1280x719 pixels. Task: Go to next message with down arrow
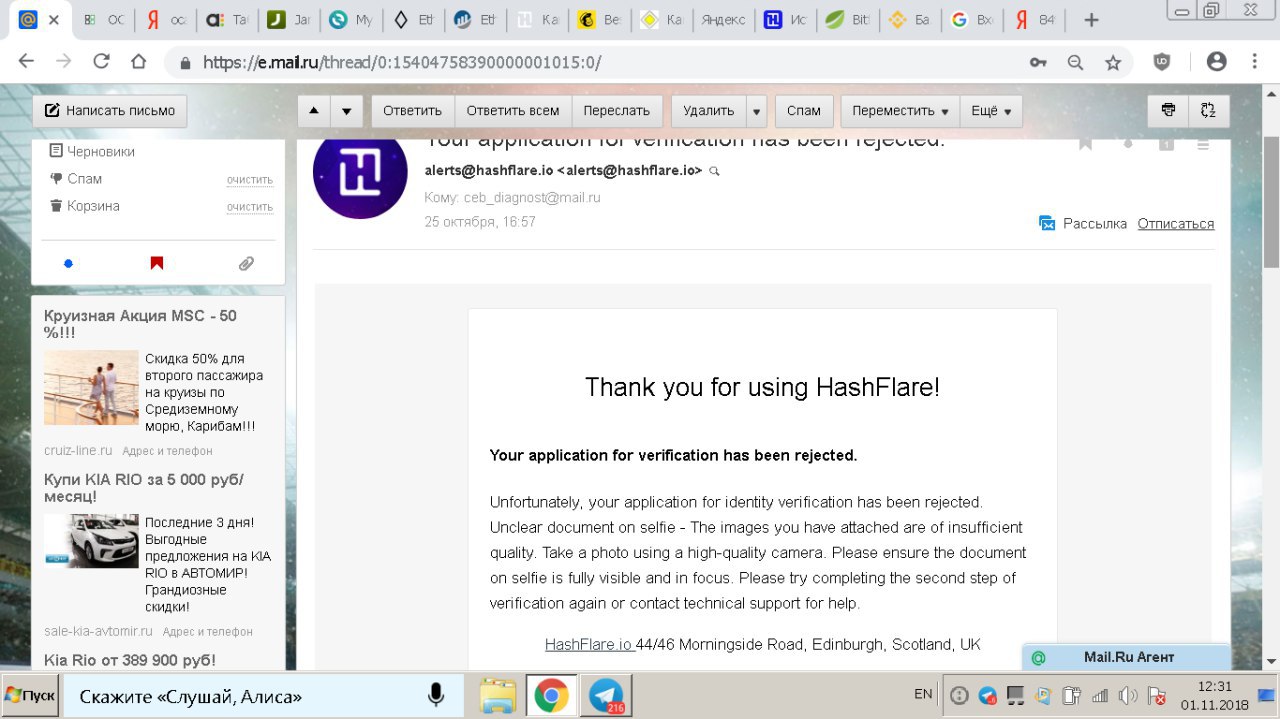pyautogui.click(x=347, y=111)
